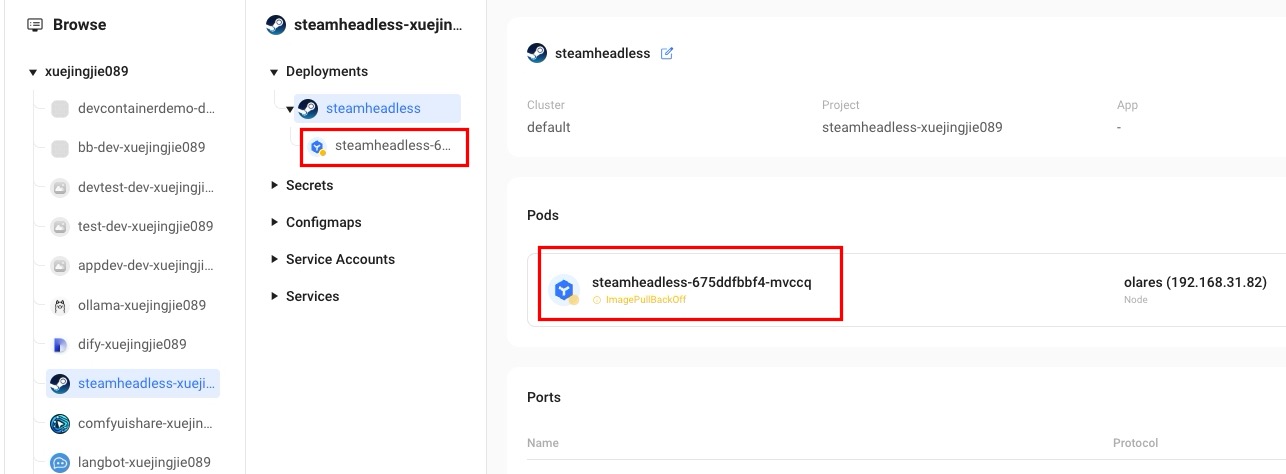Open pod steamheadless-675ddfbbf4-mvccq
Screen dimensions: 1286x474
click(701, 282)
